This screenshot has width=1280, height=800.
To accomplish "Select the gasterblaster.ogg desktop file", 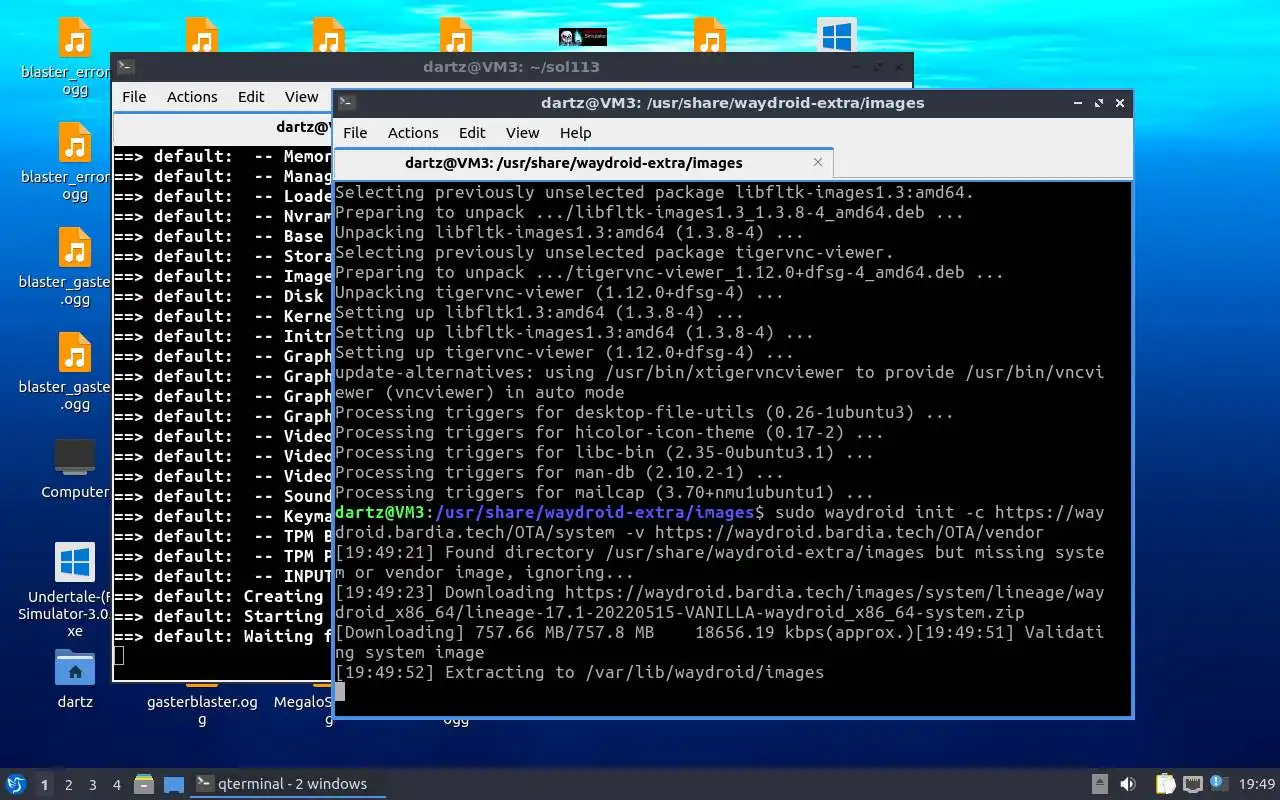I will pyautogui.click(x=202, y=709).
